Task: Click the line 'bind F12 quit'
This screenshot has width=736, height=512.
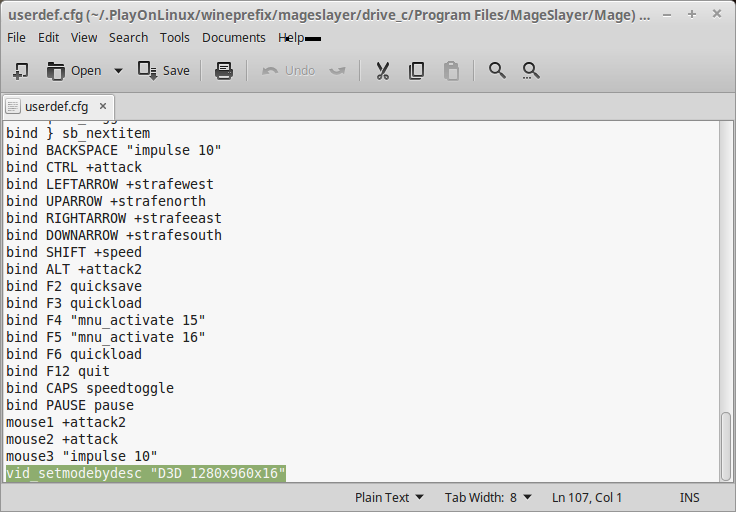Action: coord(58,371)
